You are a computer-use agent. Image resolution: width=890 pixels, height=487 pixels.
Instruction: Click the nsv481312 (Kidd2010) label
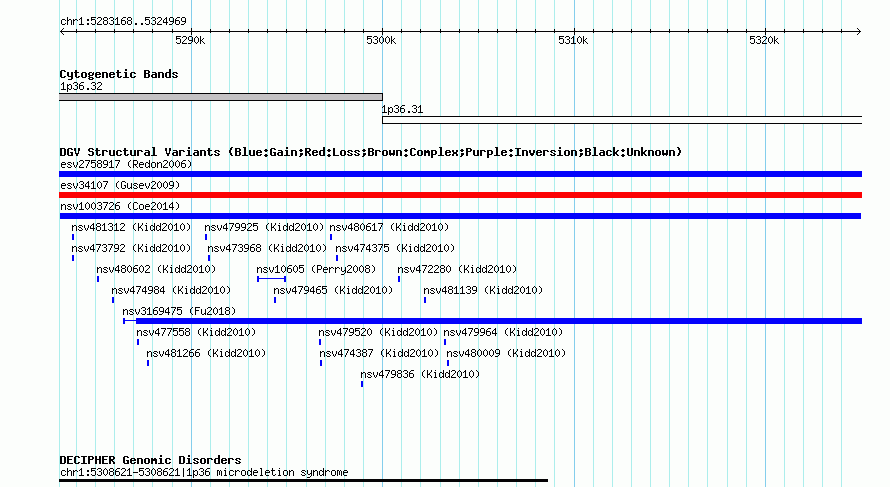coord(131,227)
